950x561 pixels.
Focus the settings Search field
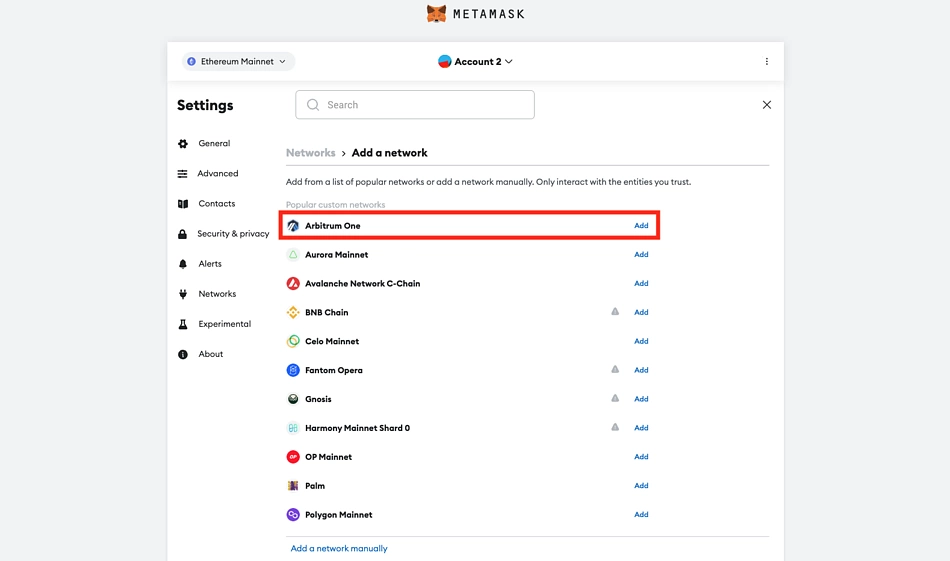[x=415, y=105]
